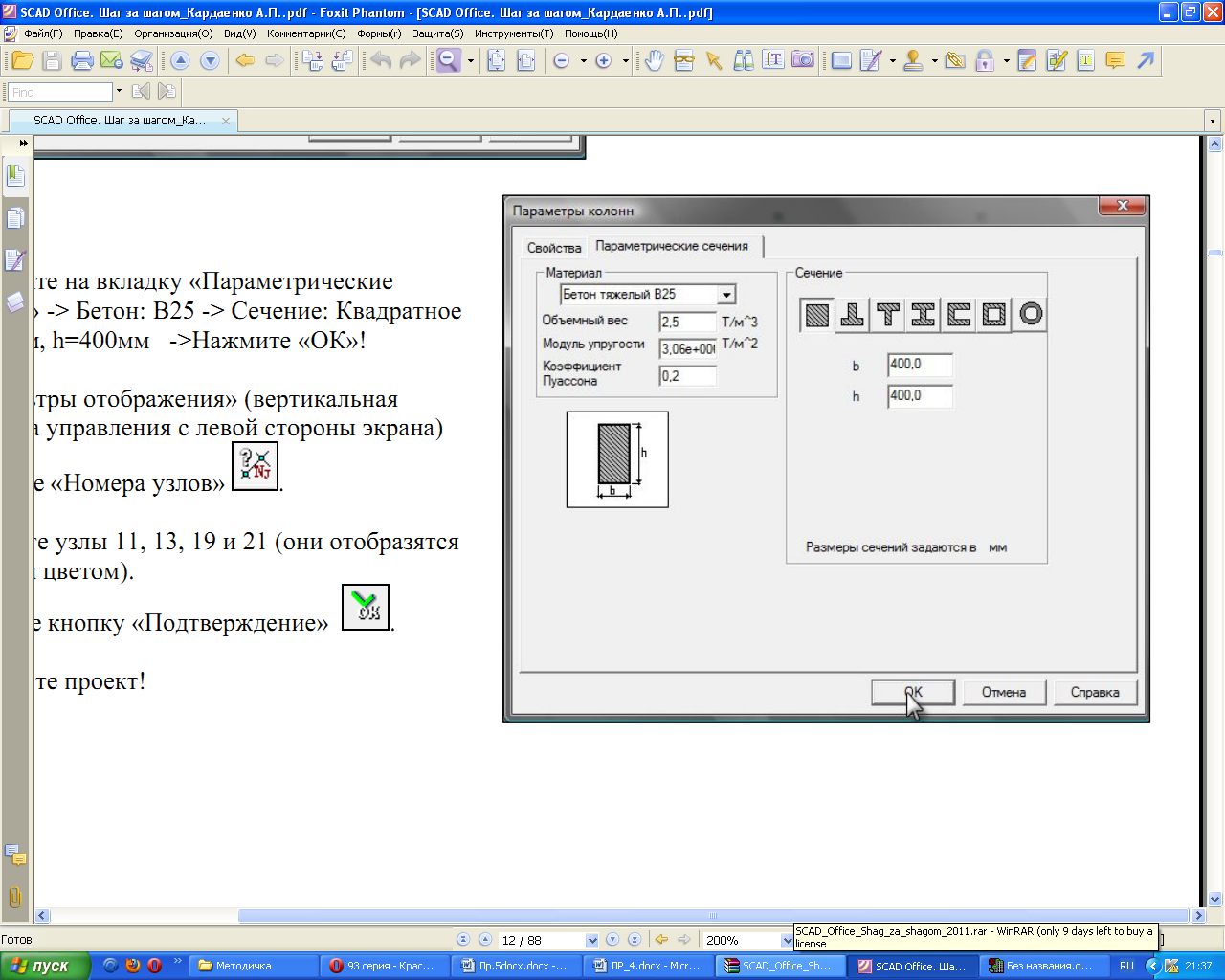The width and height of the screenshot is (1225, 980).
Task: Open the Вид(V) menu
Action: (x=239, y=33)
